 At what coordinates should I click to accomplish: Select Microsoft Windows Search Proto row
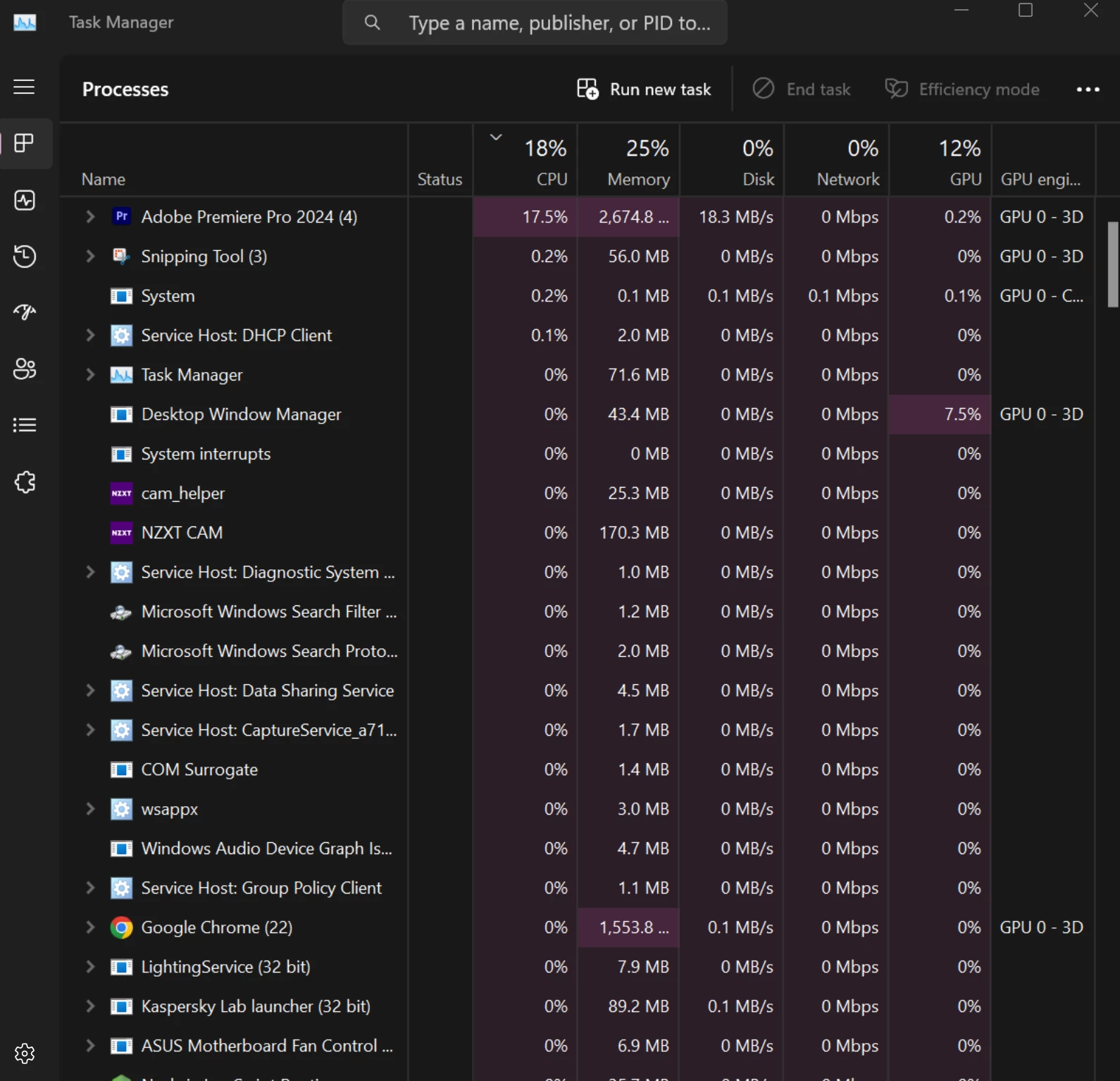[578, 651]
